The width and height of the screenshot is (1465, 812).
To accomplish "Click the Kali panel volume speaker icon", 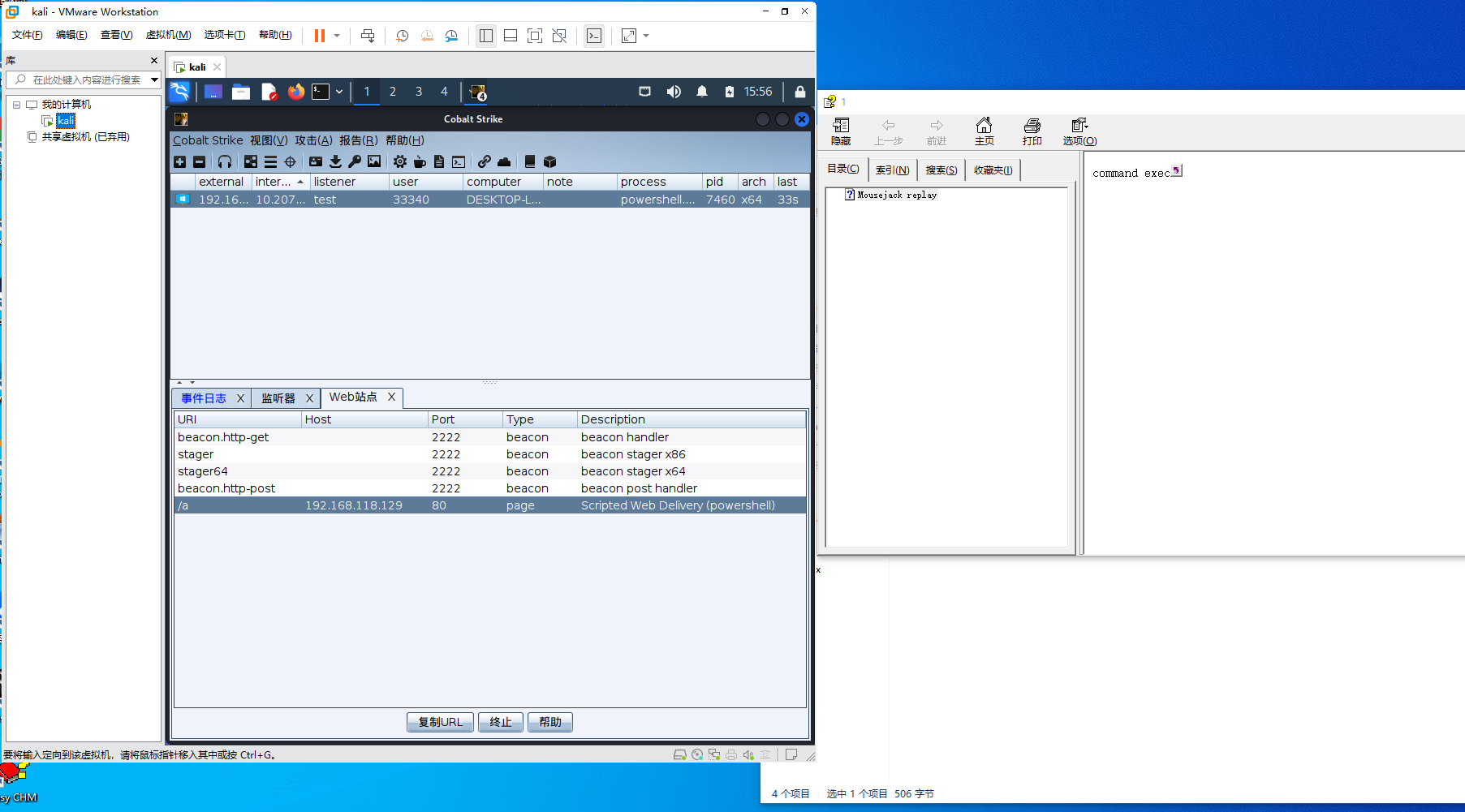I will click(674, 92).
